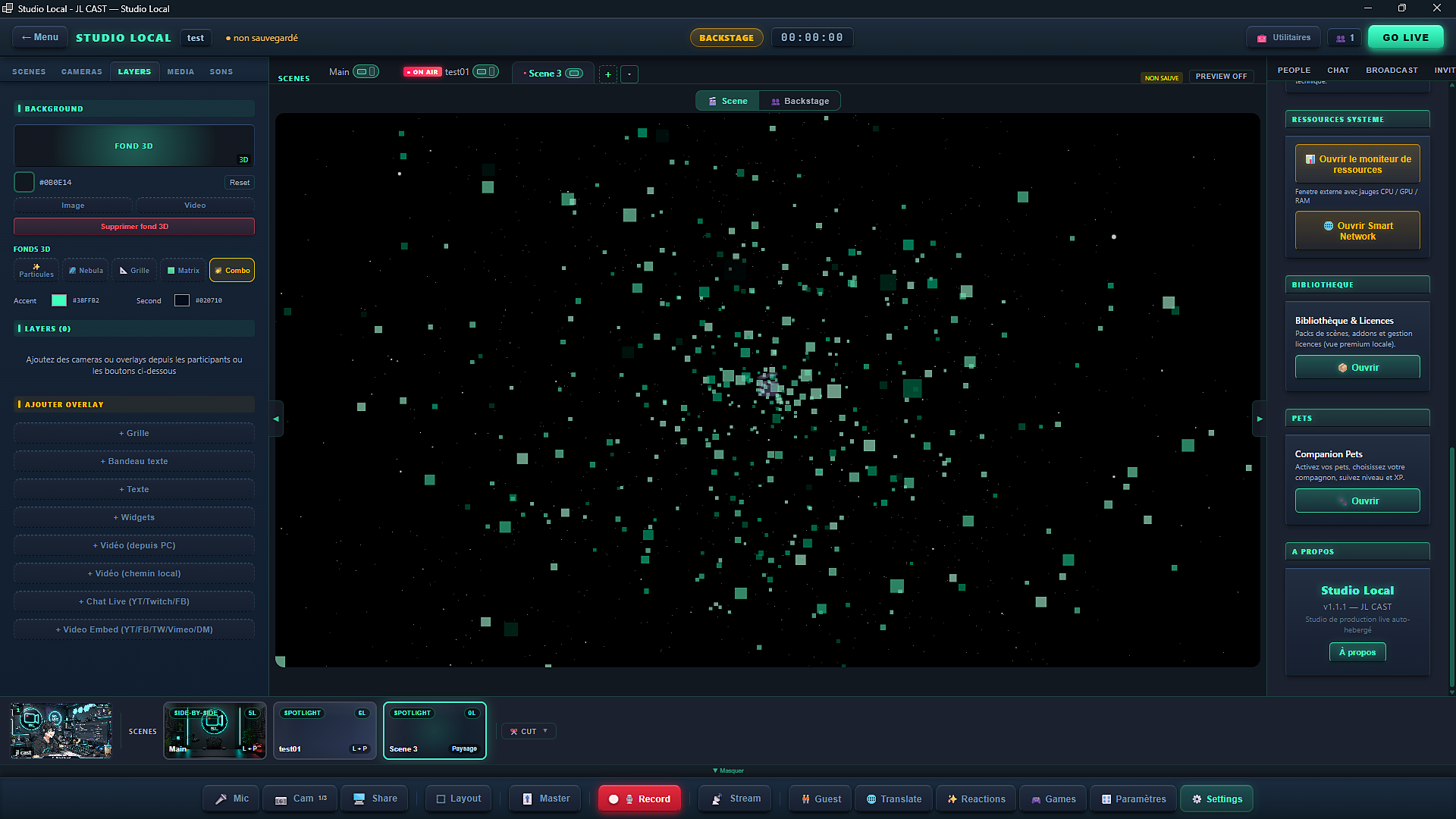Open the scene tabs dropdown arrow
Image resolution: width=1456 pixels, height=819 pixels.
point(629,74)
